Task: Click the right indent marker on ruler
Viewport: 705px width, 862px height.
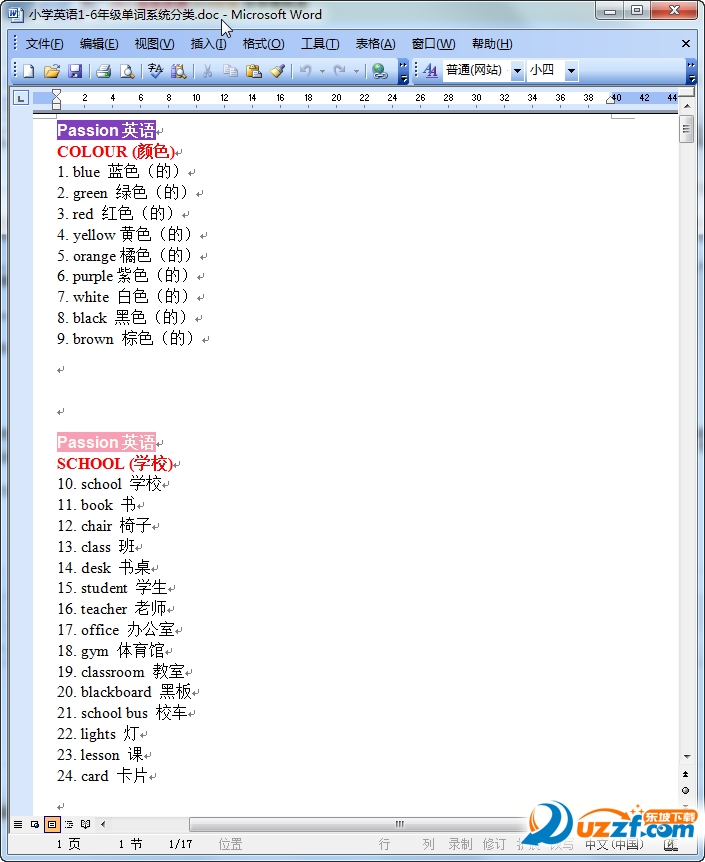Action: pos(610,99)
